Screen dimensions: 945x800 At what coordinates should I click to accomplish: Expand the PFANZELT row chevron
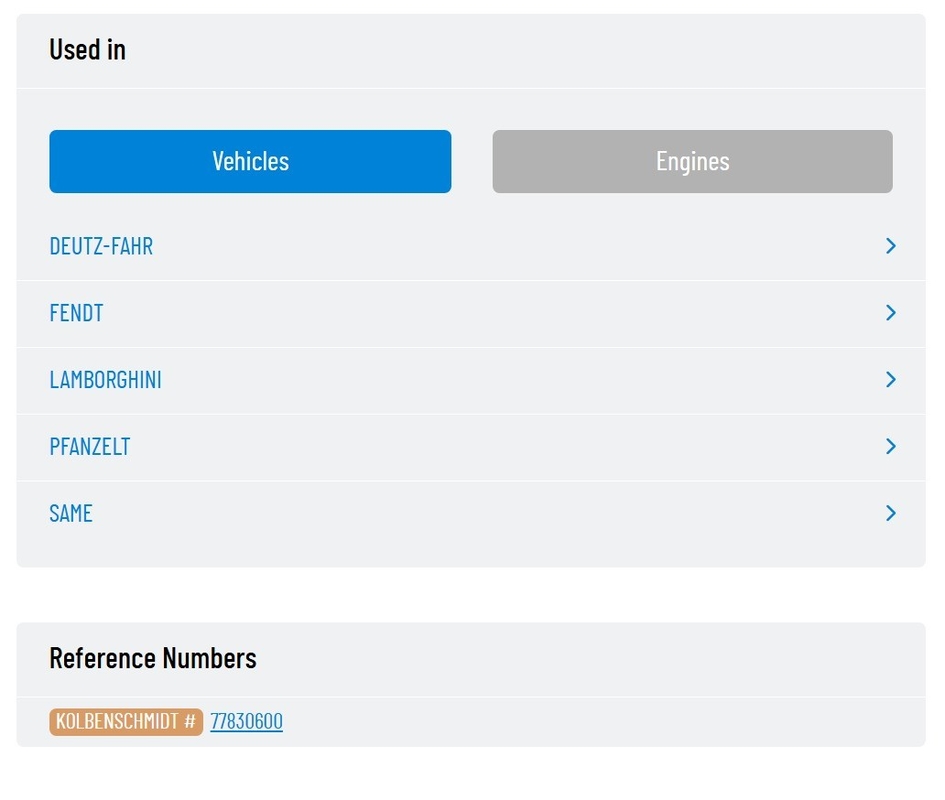tap(891, 447)
